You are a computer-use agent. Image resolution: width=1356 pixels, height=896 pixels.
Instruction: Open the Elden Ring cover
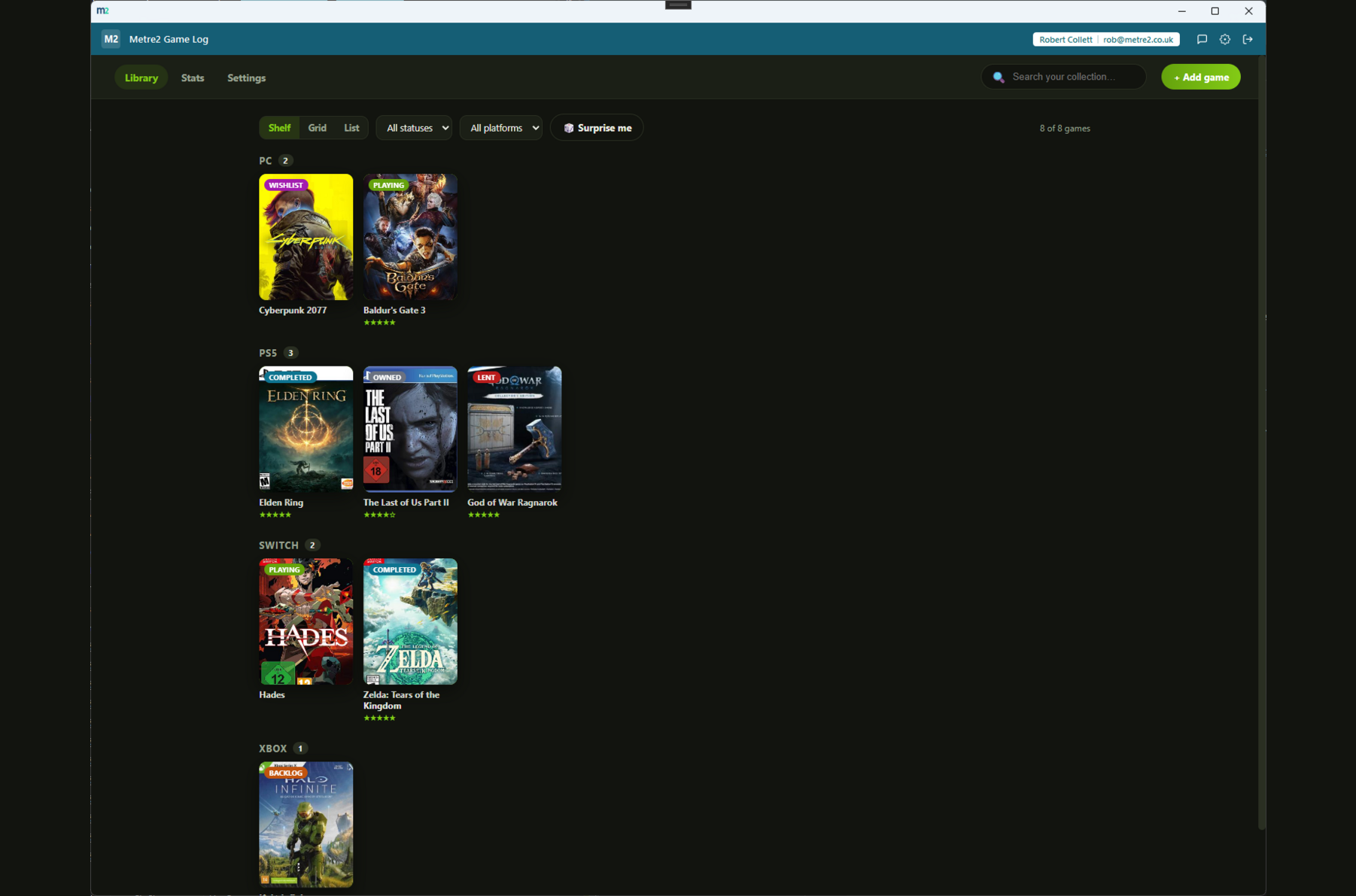[306, 430]
